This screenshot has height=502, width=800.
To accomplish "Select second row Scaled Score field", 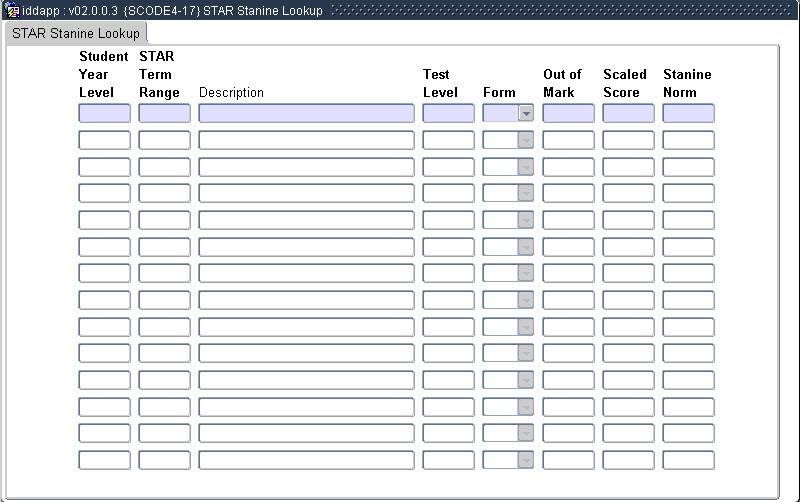I will [x=628, y=140].
